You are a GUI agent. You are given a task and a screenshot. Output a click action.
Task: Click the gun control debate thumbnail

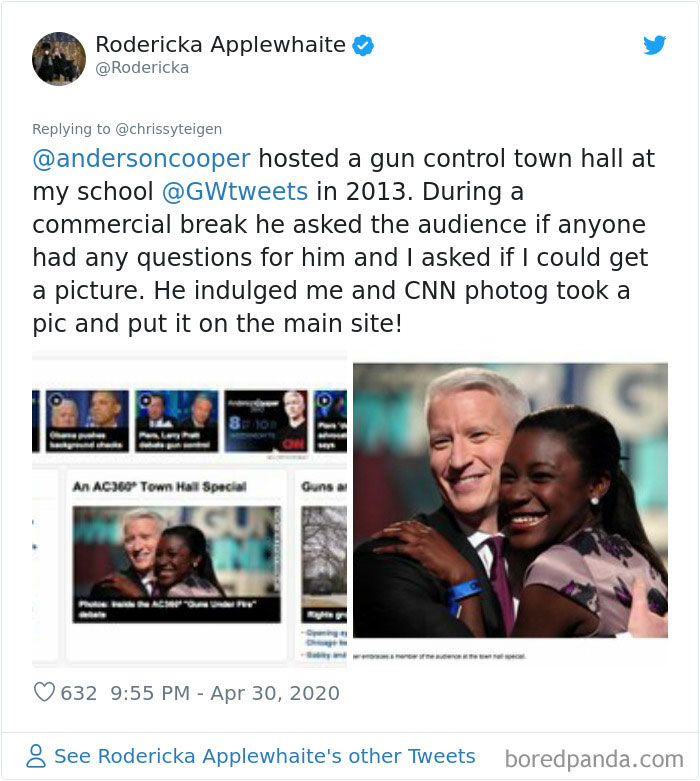tap(176, 421)
